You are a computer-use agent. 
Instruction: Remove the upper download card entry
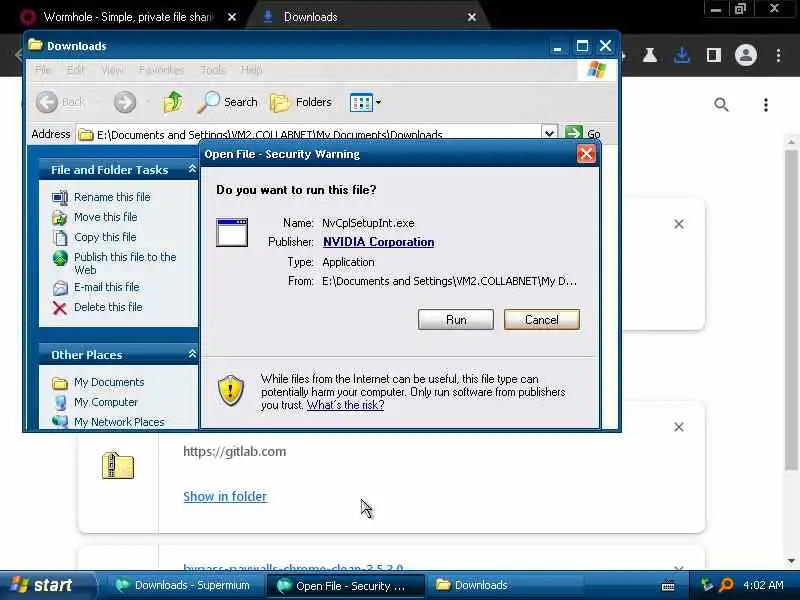[679, 224]
